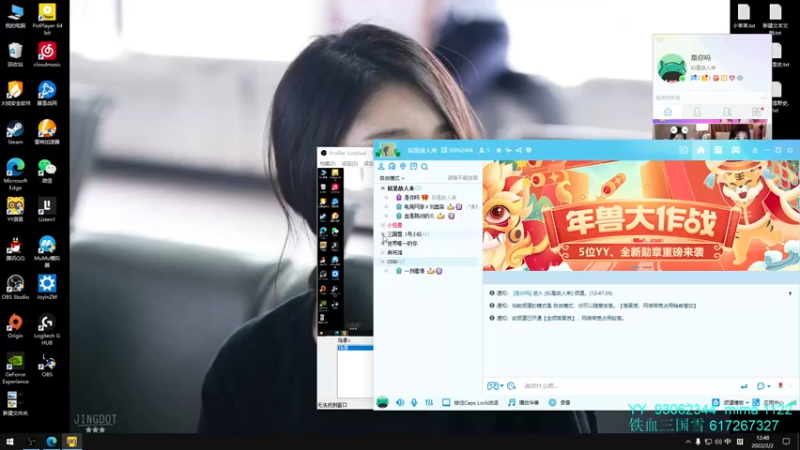
Task: Open the GeForce Experience desktop icon
Action: pos(15,368)
